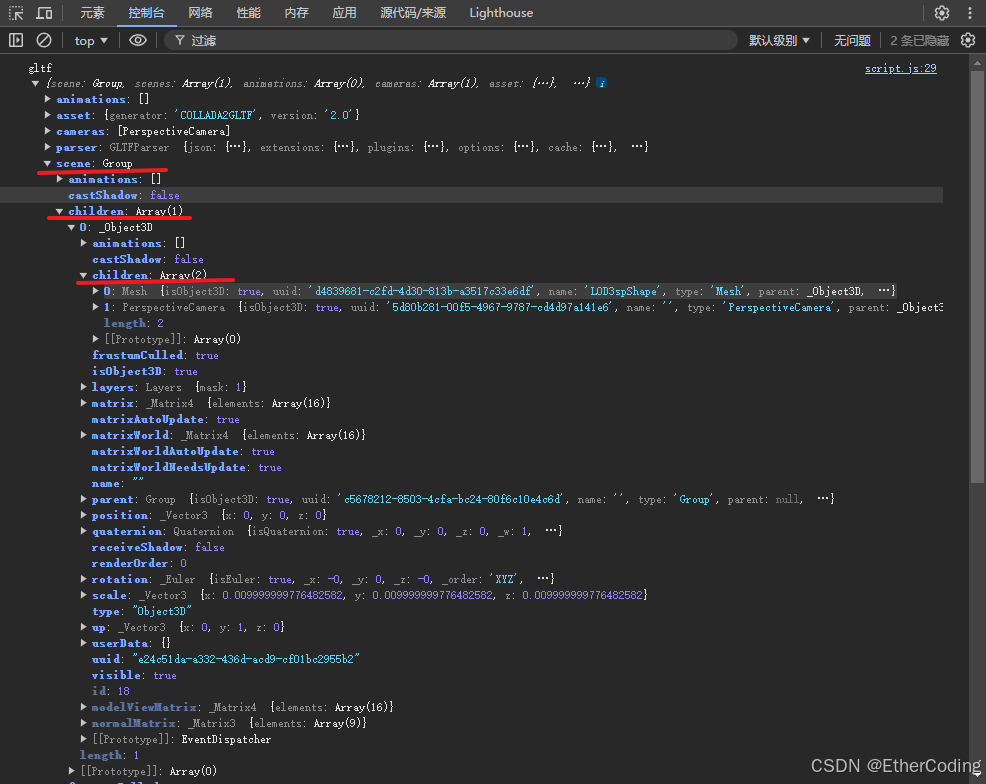This screenshot has width=986, height=784.
Task: Switch to the 元素 tab
Action: click(92, 13)
